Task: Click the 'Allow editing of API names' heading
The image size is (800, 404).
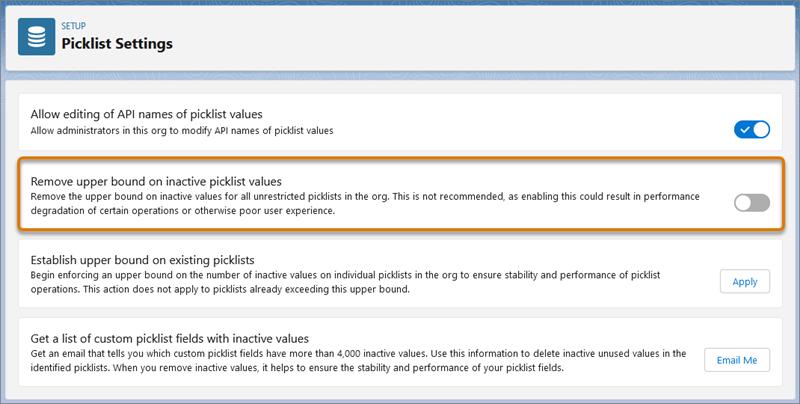Action: (147, 114)
